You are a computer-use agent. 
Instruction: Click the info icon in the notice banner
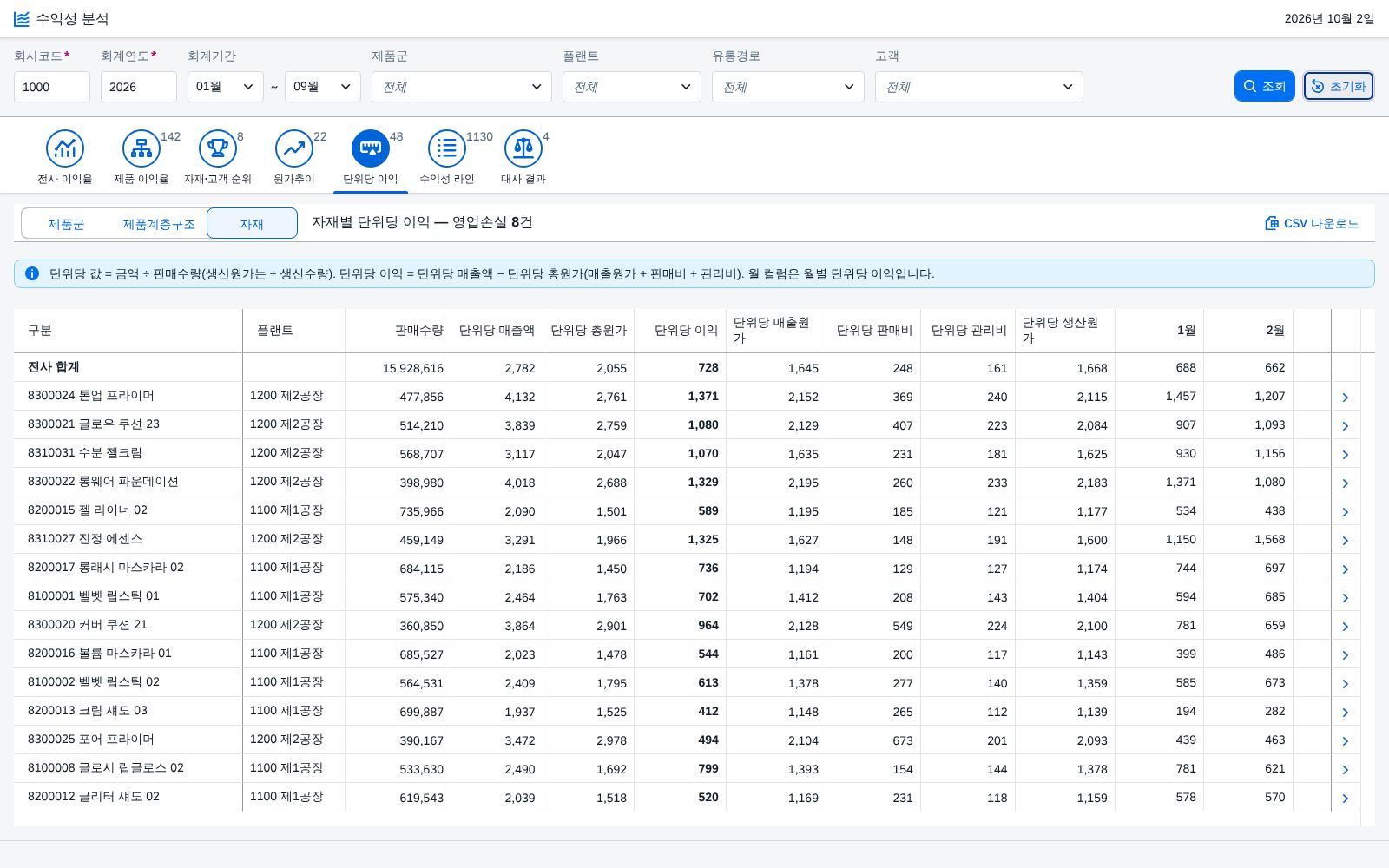(32, 273)
